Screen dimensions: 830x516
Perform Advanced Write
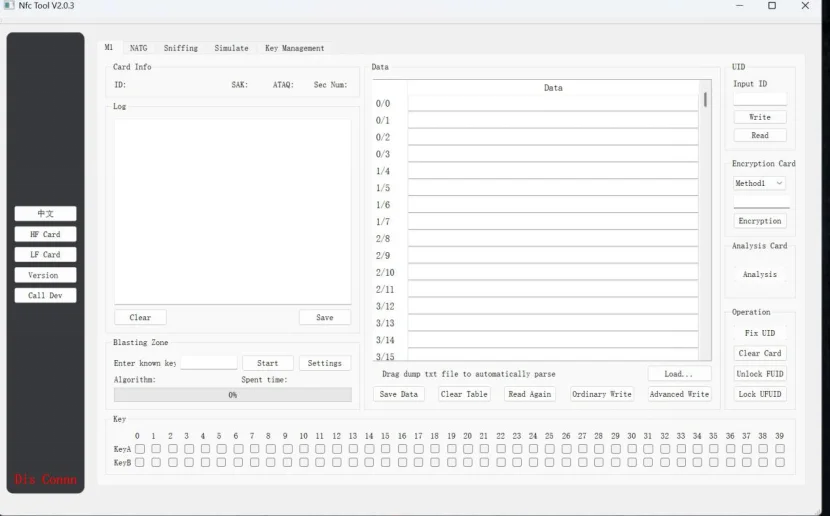click(679, 394)
